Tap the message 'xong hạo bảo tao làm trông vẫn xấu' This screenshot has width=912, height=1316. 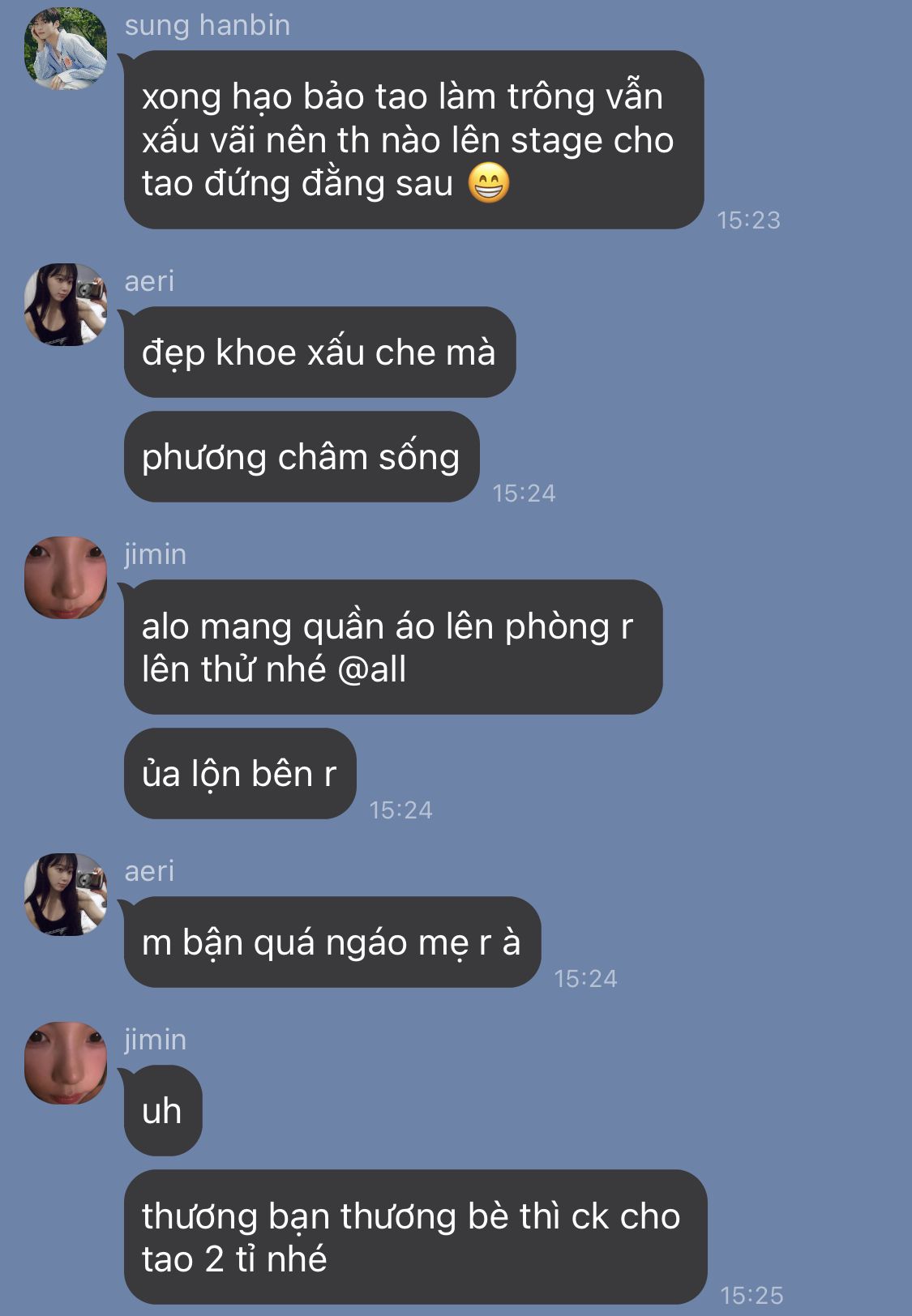click(413, 139)
